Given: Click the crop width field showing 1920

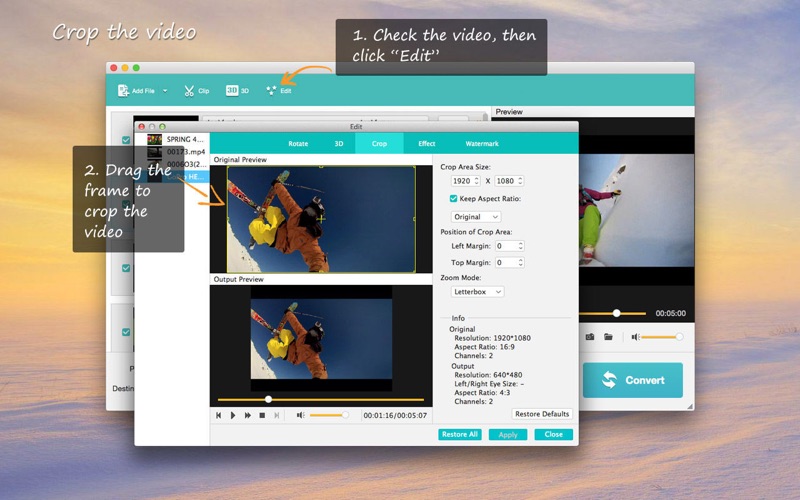Looking at the screenshot, I should pos(462,181).
